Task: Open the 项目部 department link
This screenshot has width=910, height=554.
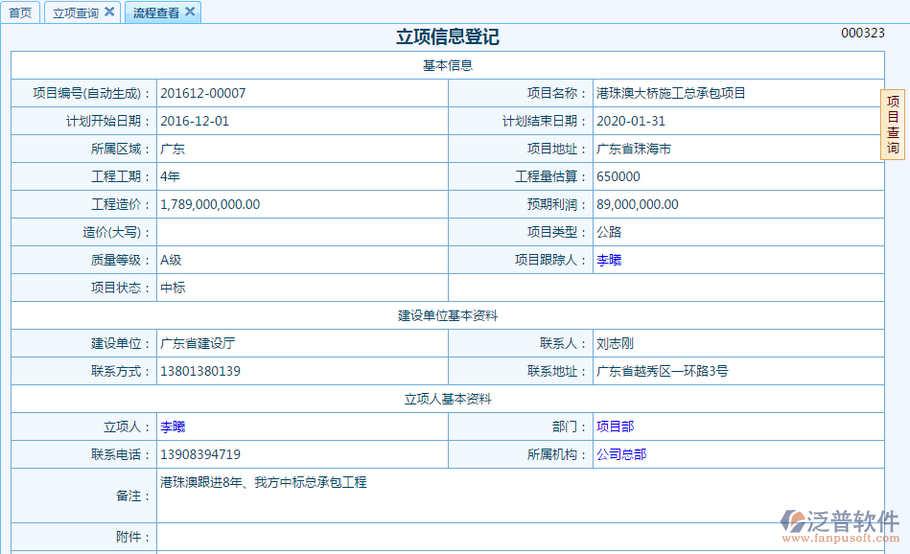Action: click(x=614, y=426)
